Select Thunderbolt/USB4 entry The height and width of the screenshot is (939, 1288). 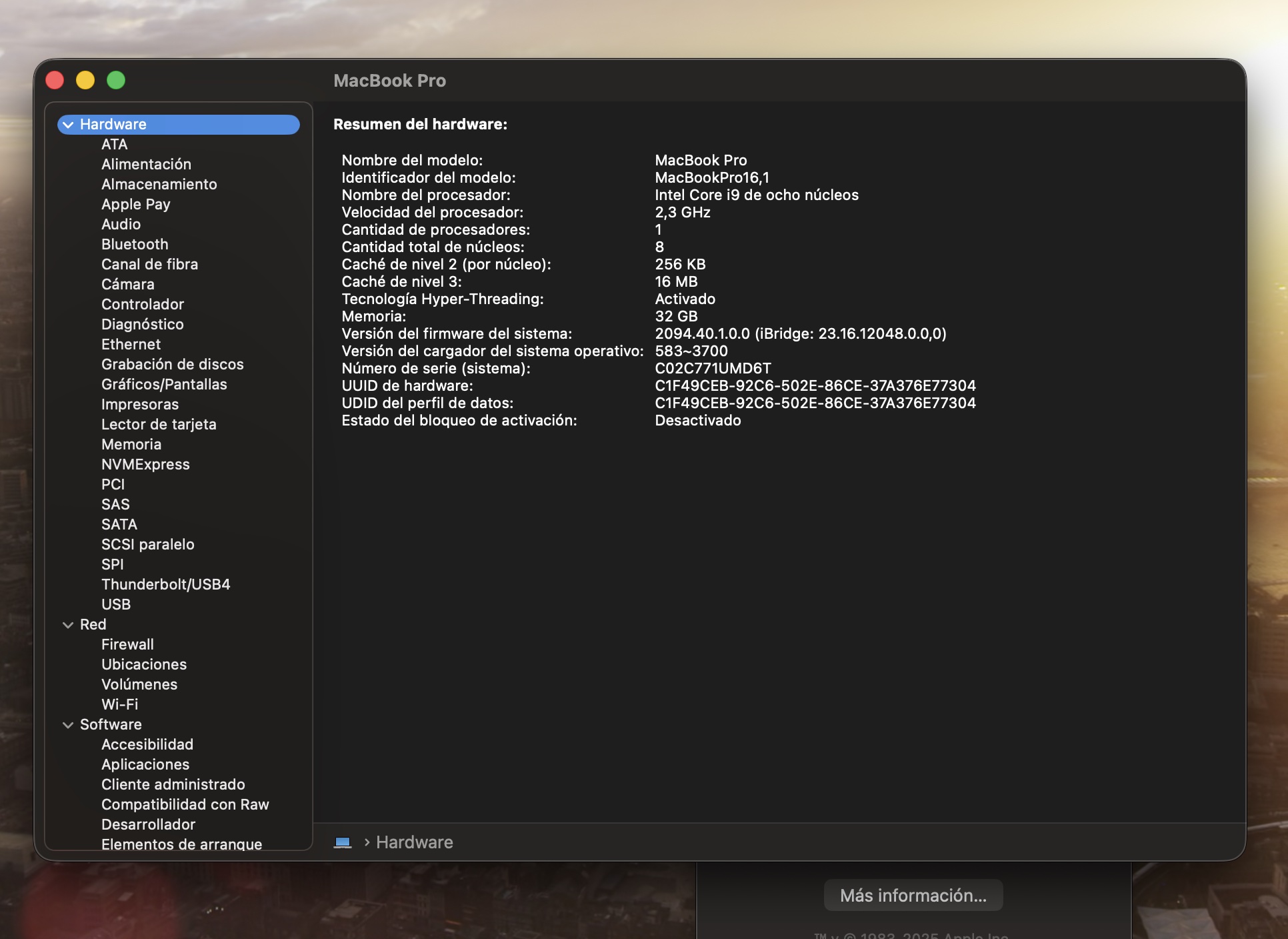pos(165,584)
